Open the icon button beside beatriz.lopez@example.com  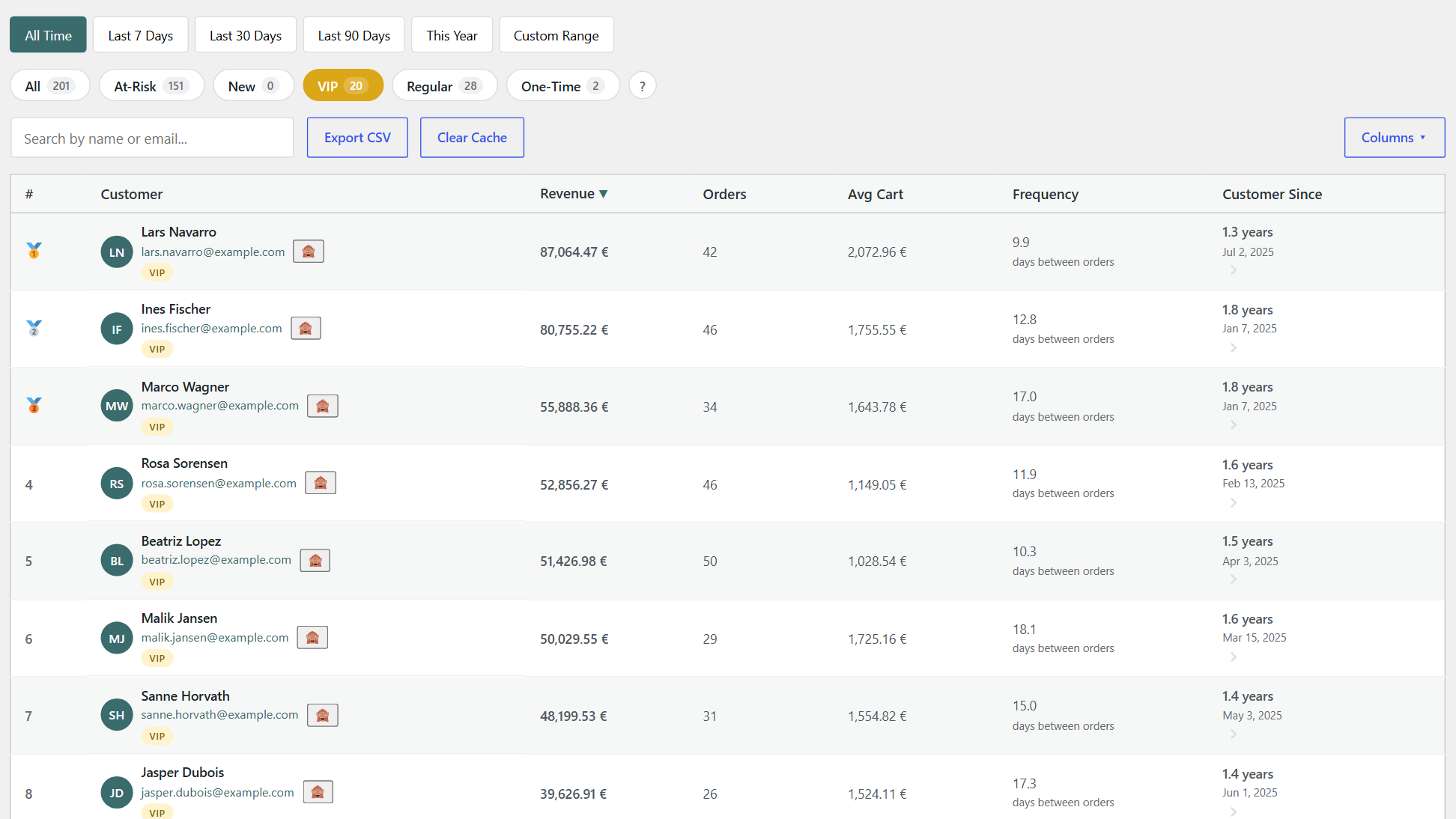[x=315, y=560]
